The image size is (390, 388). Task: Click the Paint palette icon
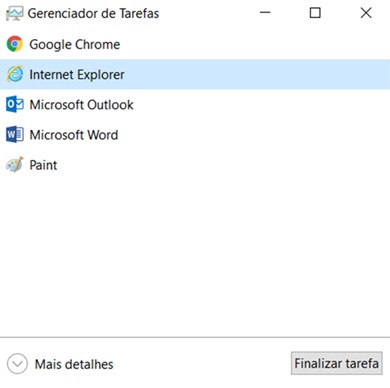[15, 165]
